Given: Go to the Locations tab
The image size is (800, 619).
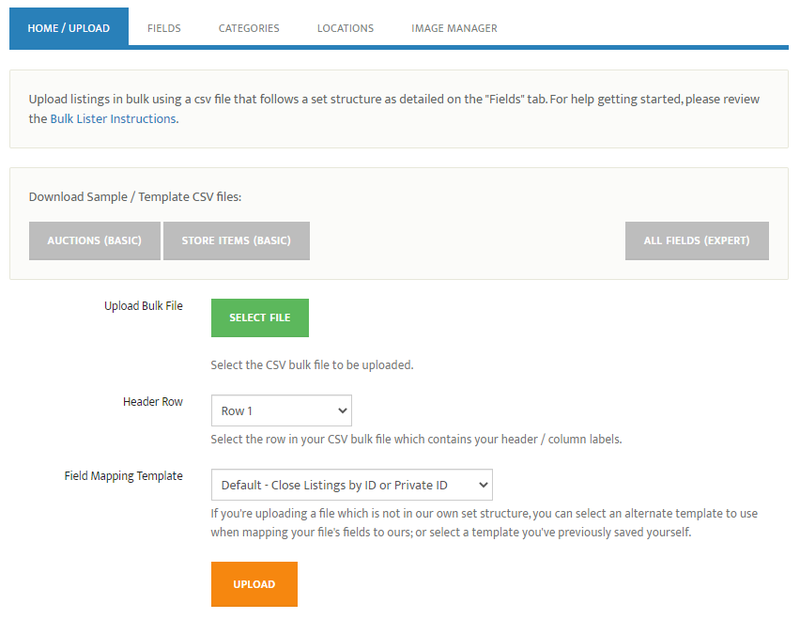Looking at the screenshot, I should 345,28.
